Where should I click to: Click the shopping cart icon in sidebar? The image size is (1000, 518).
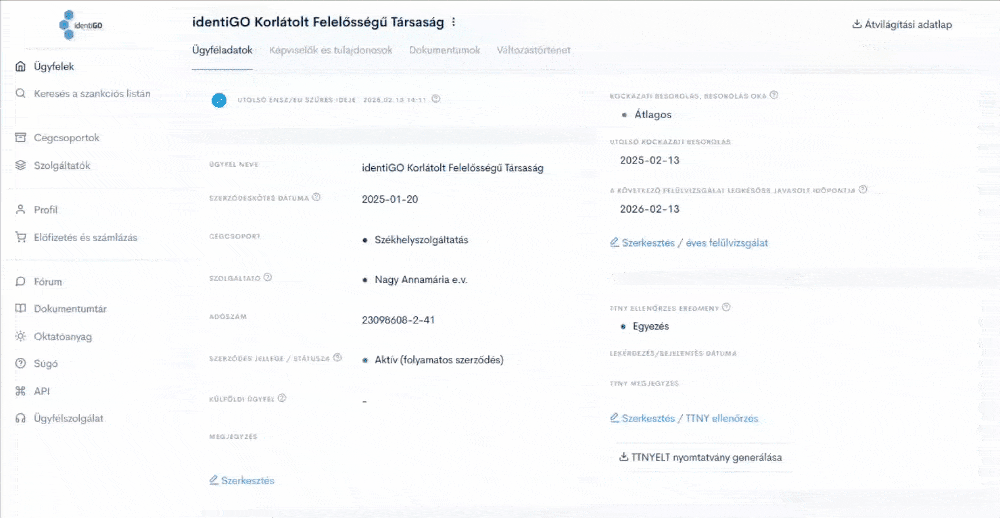tap(20, 237)
